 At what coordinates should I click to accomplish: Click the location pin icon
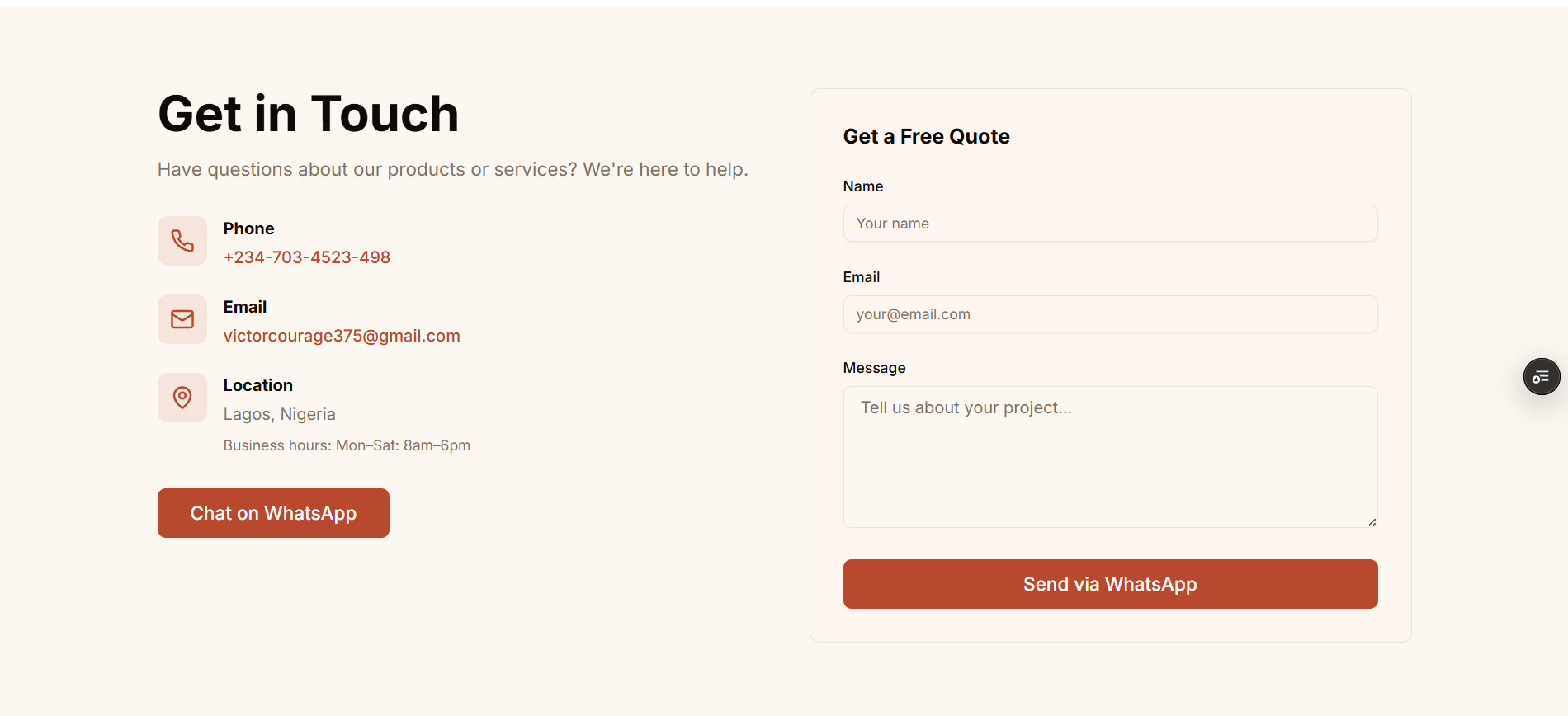coord(182,398)
